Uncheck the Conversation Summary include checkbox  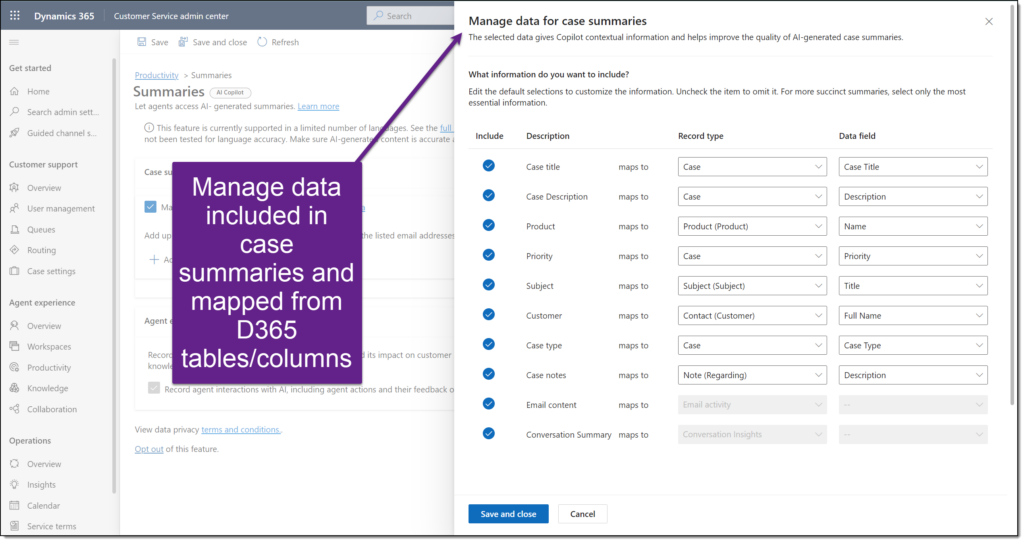click(488, 434)
